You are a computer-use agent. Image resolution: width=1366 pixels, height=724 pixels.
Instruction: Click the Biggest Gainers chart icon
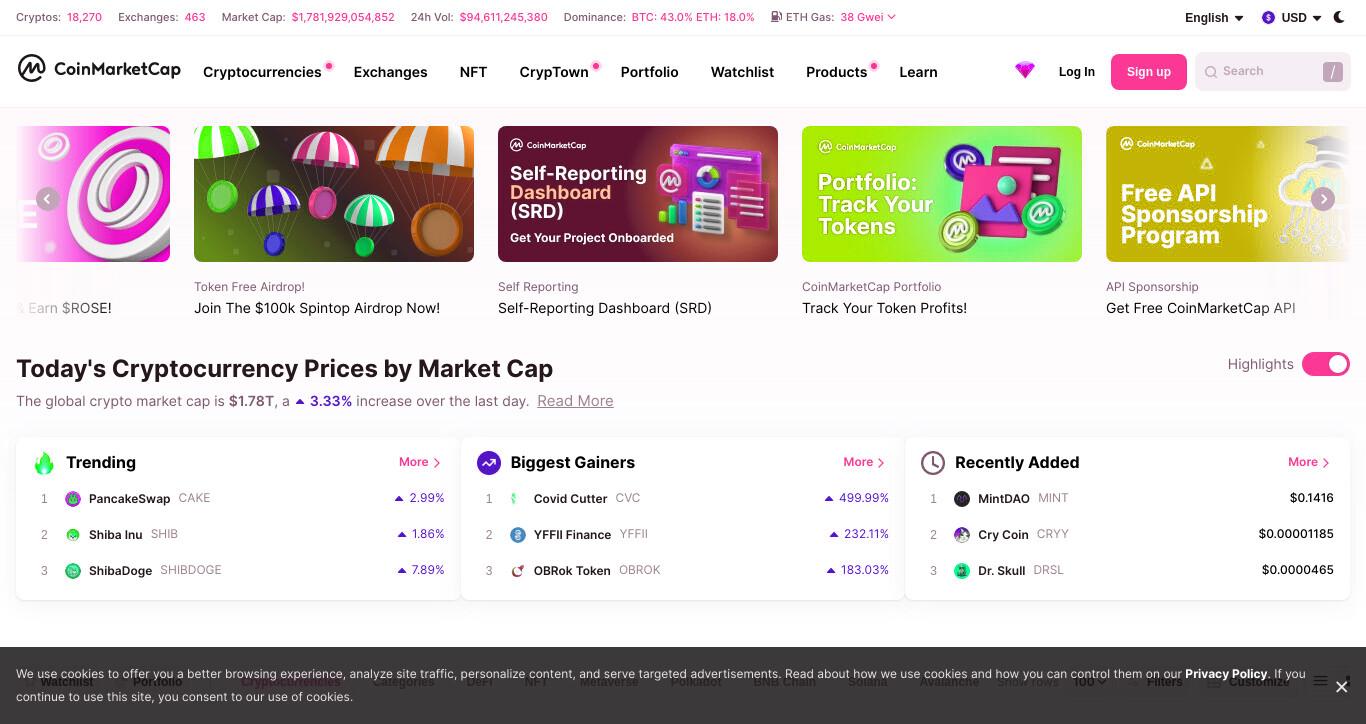[489, 462]
